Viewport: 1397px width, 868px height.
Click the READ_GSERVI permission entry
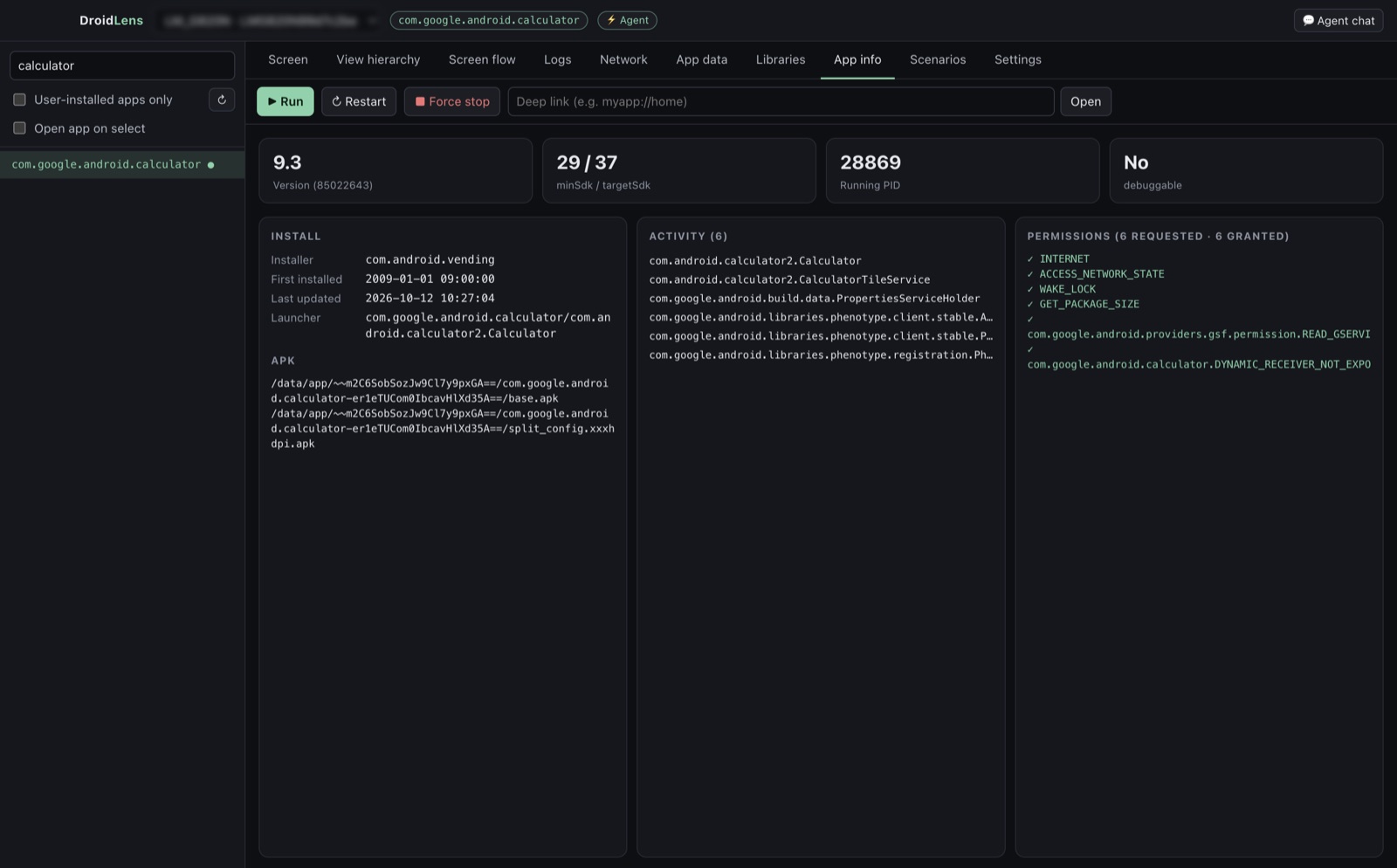pyautogui.click(x=1199, y=334)
